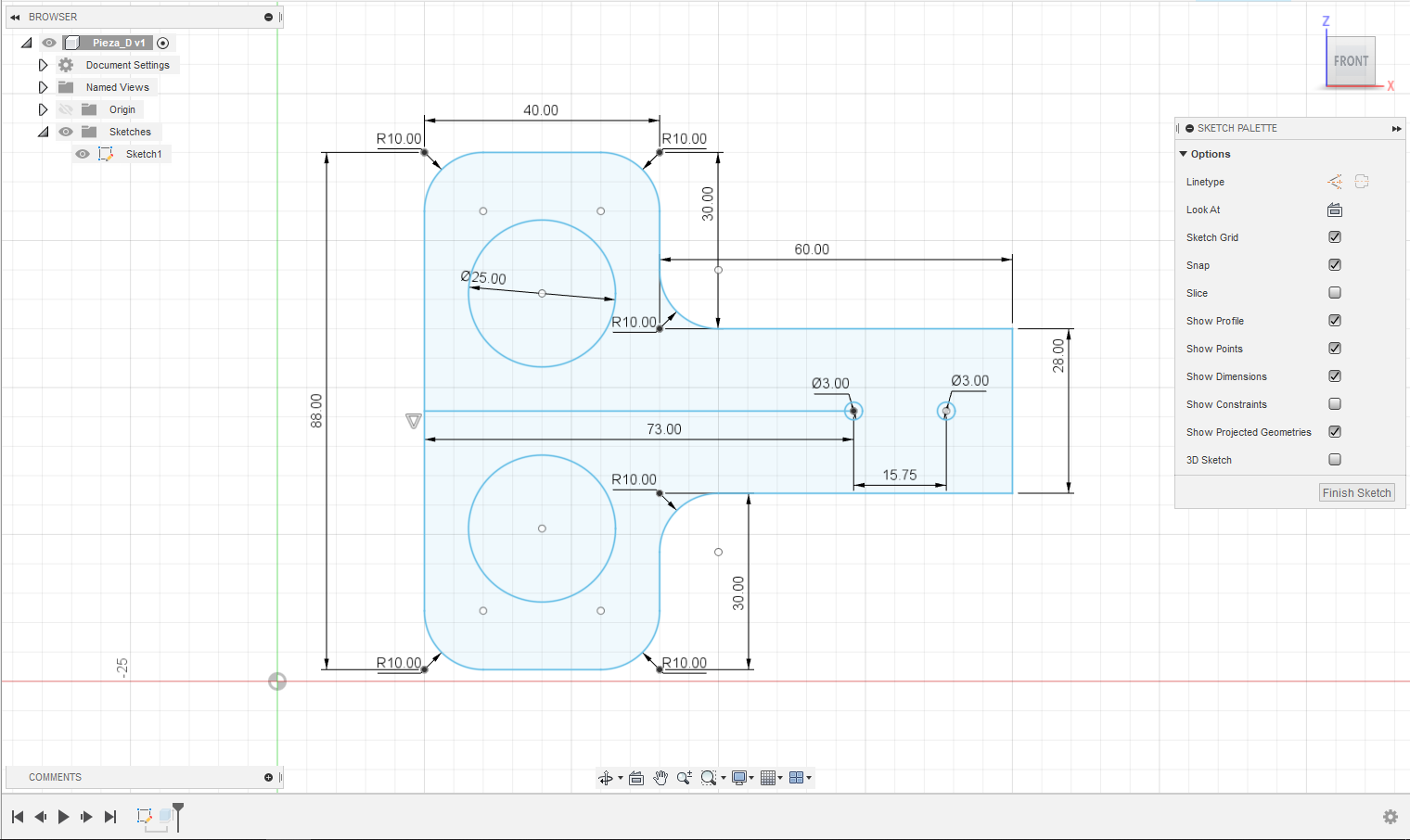Click the Look At icon in navigation bar
The height and width of the screenshot is (840, 1410).
(636, 778)
